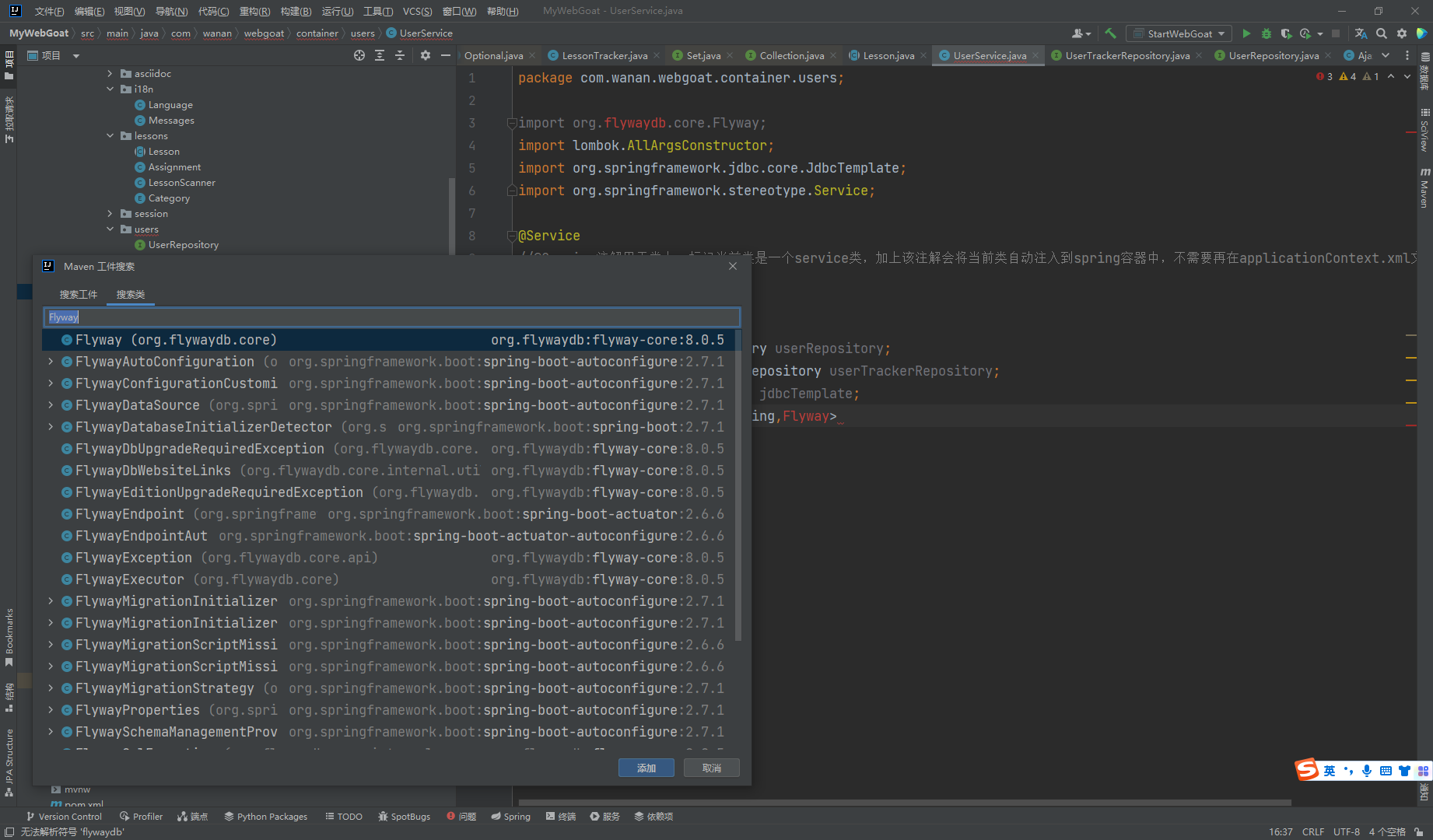Expand the asciidoc folder
The height and width of the screenshot is (840, 1433).
[x=110, y=74]
